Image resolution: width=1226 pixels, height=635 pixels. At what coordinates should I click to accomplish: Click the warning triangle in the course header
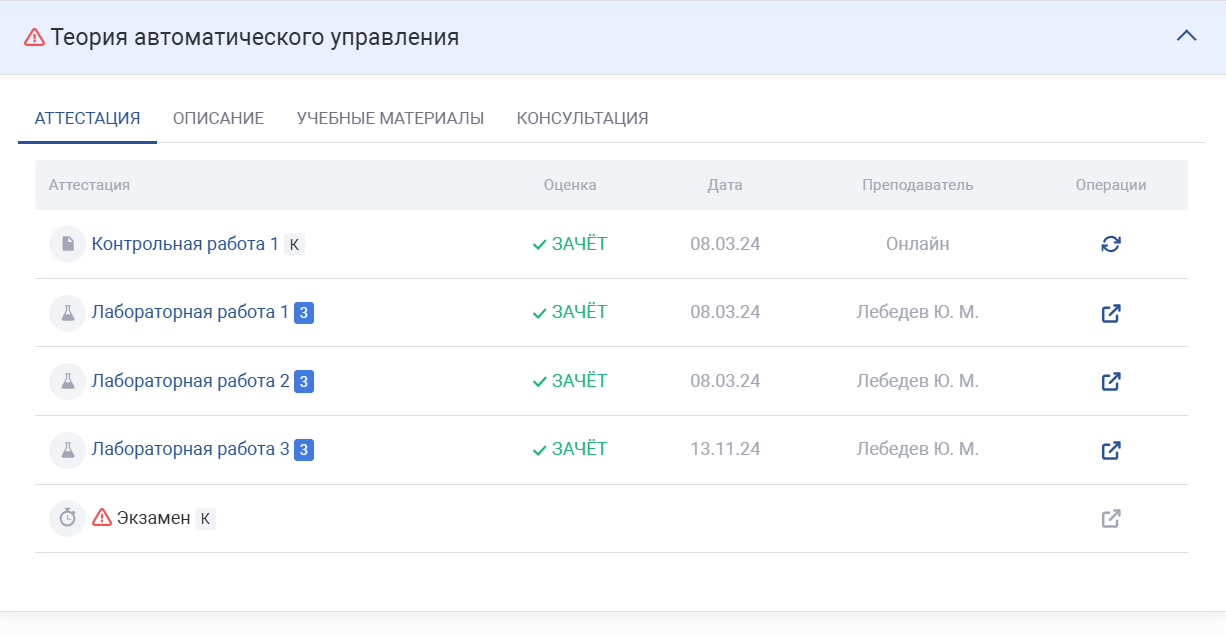click(35, 37)
